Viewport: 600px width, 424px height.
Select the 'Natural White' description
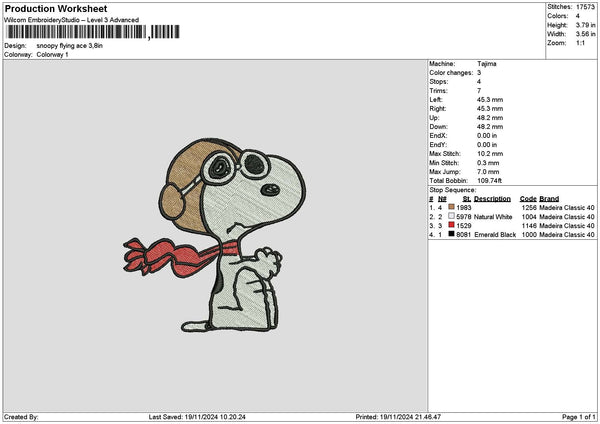pyautogui.click(x=493, y=217)
